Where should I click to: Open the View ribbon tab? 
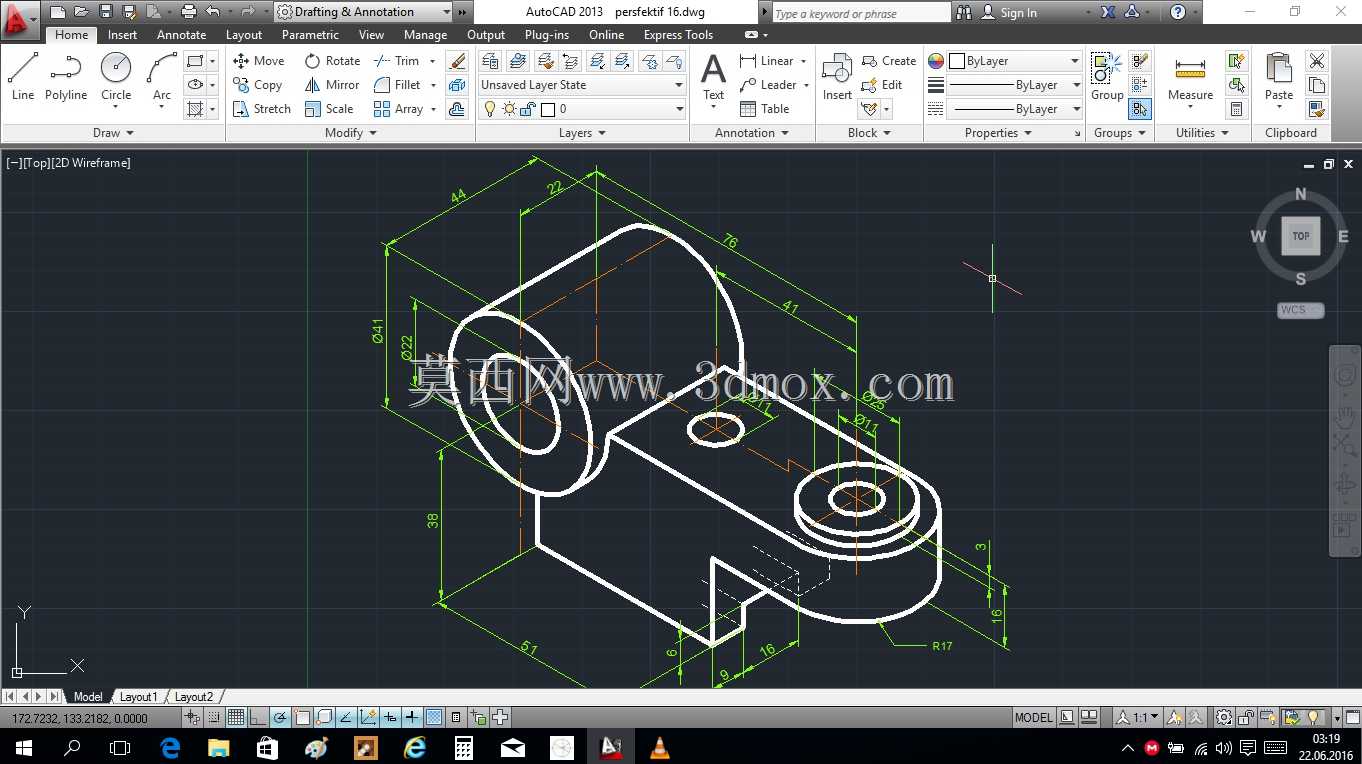371,35
